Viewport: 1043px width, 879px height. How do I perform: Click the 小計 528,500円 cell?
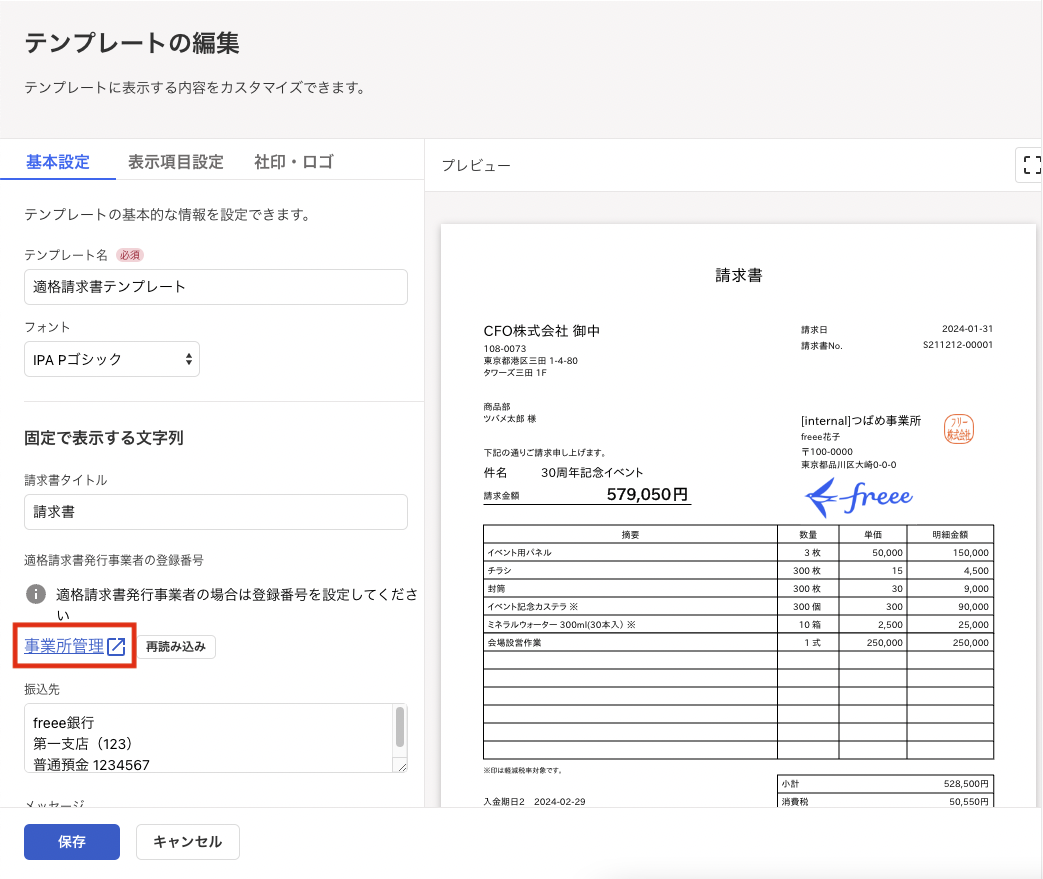(x=885, y=784)
